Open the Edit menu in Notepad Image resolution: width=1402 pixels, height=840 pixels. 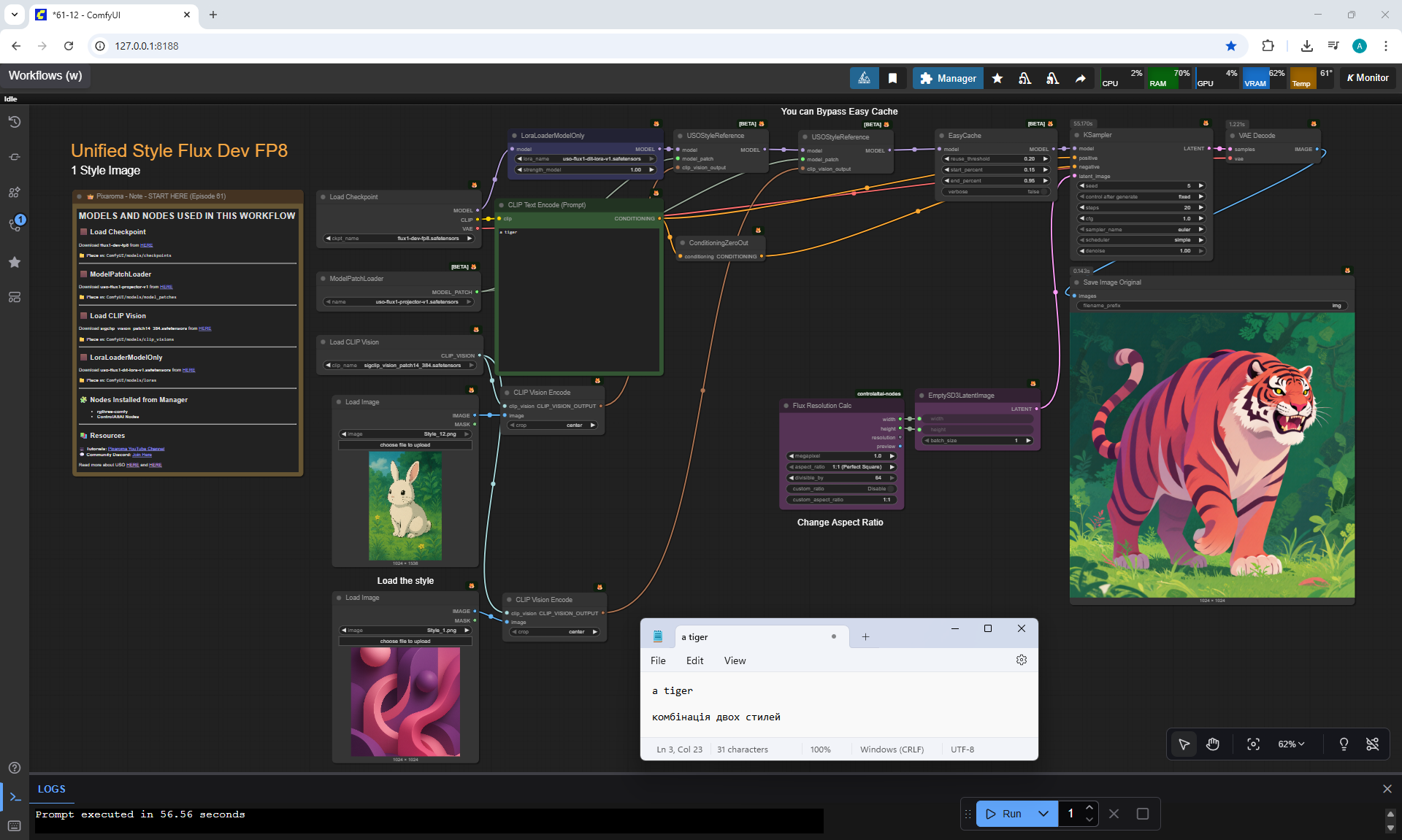(694, 660)
